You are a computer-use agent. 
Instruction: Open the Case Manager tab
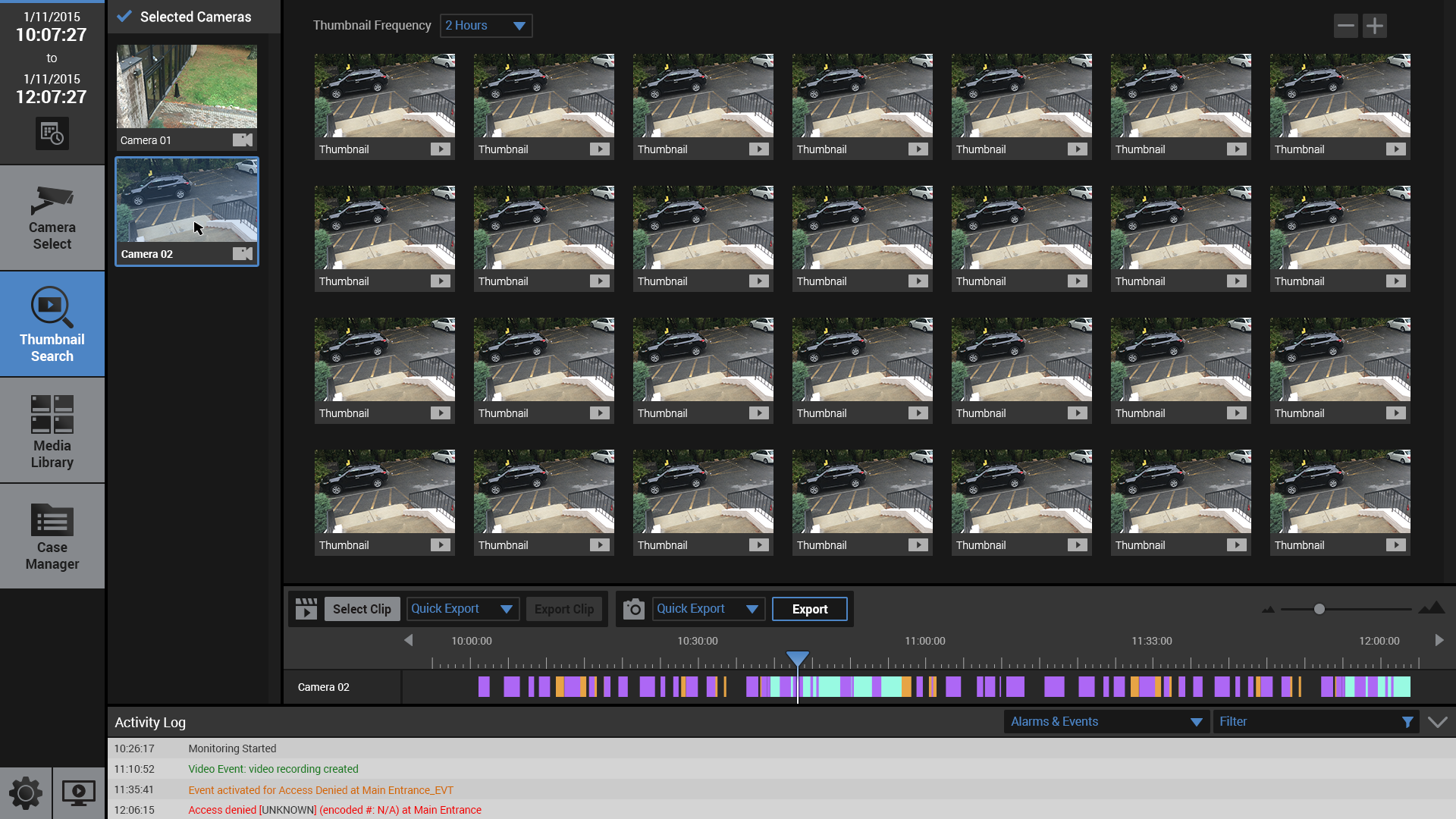(52, 536)
